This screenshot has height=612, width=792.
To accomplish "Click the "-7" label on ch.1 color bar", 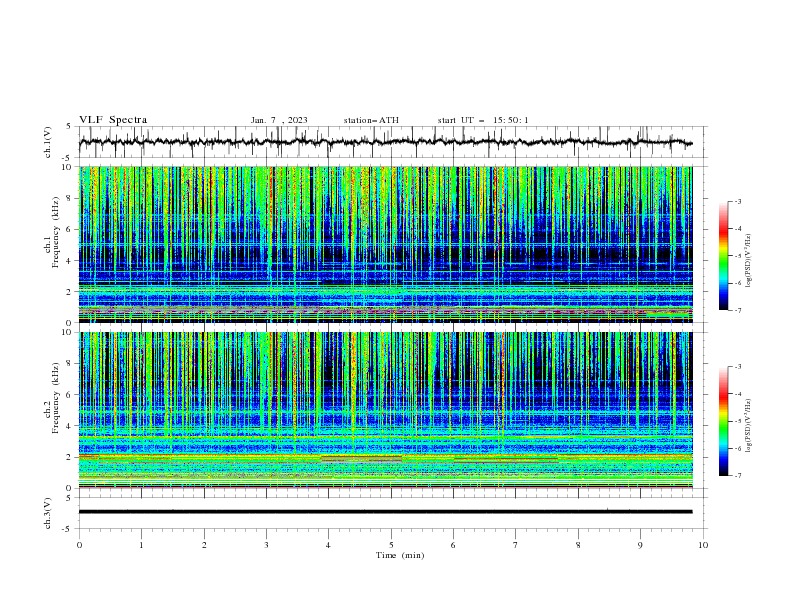I will pyautogui.click(x=738, y=310).
